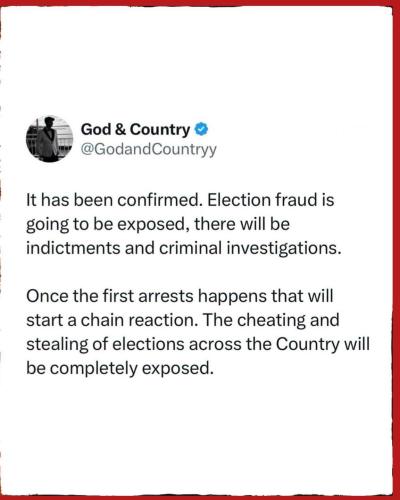The image size is (400, 500).
Task: Click the line starting 'Once the first arrests'
Action: click(180, 296)
